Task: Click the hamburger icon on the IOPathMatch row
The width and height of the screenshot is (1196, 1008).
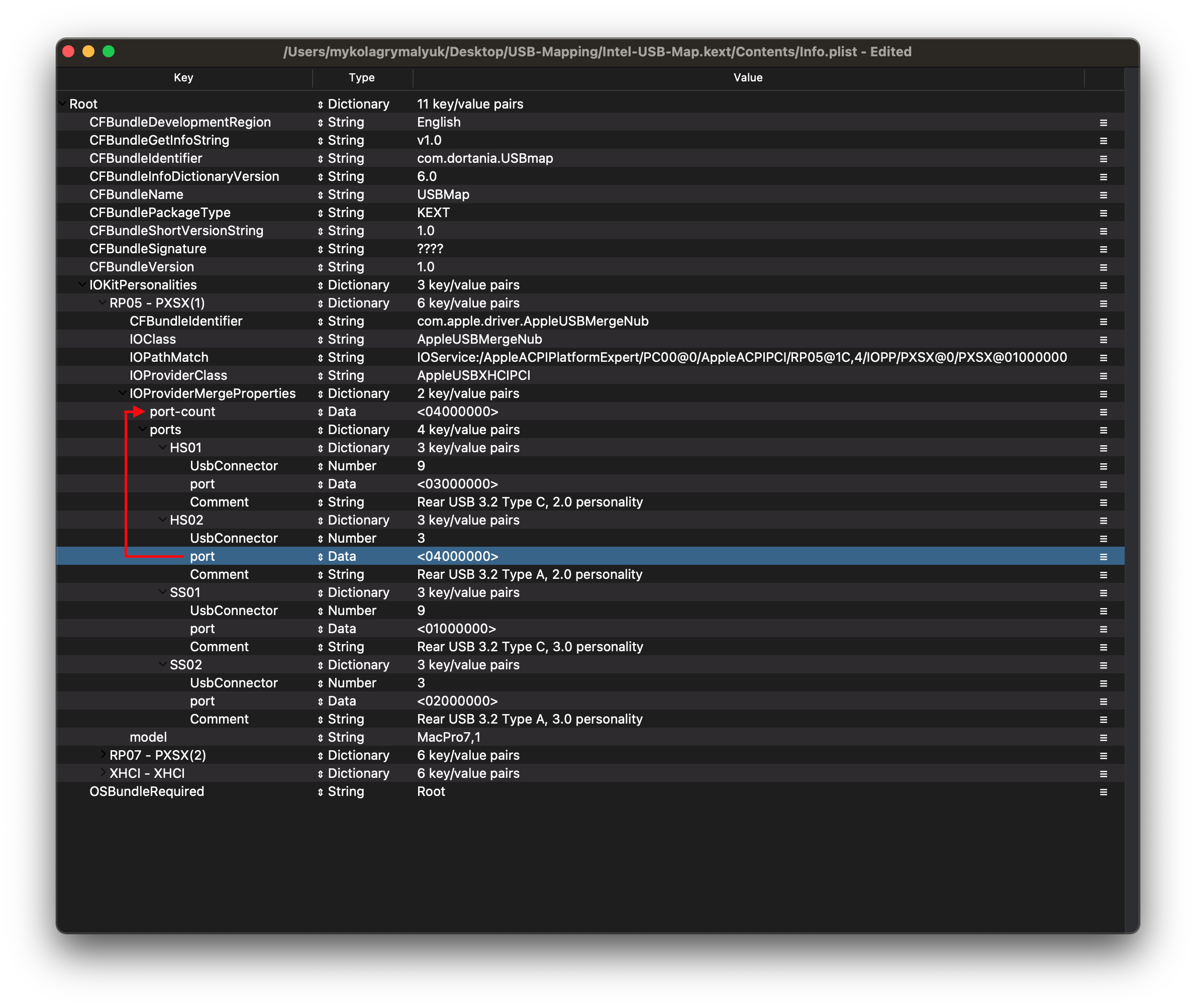Action: click(1103, 358)
